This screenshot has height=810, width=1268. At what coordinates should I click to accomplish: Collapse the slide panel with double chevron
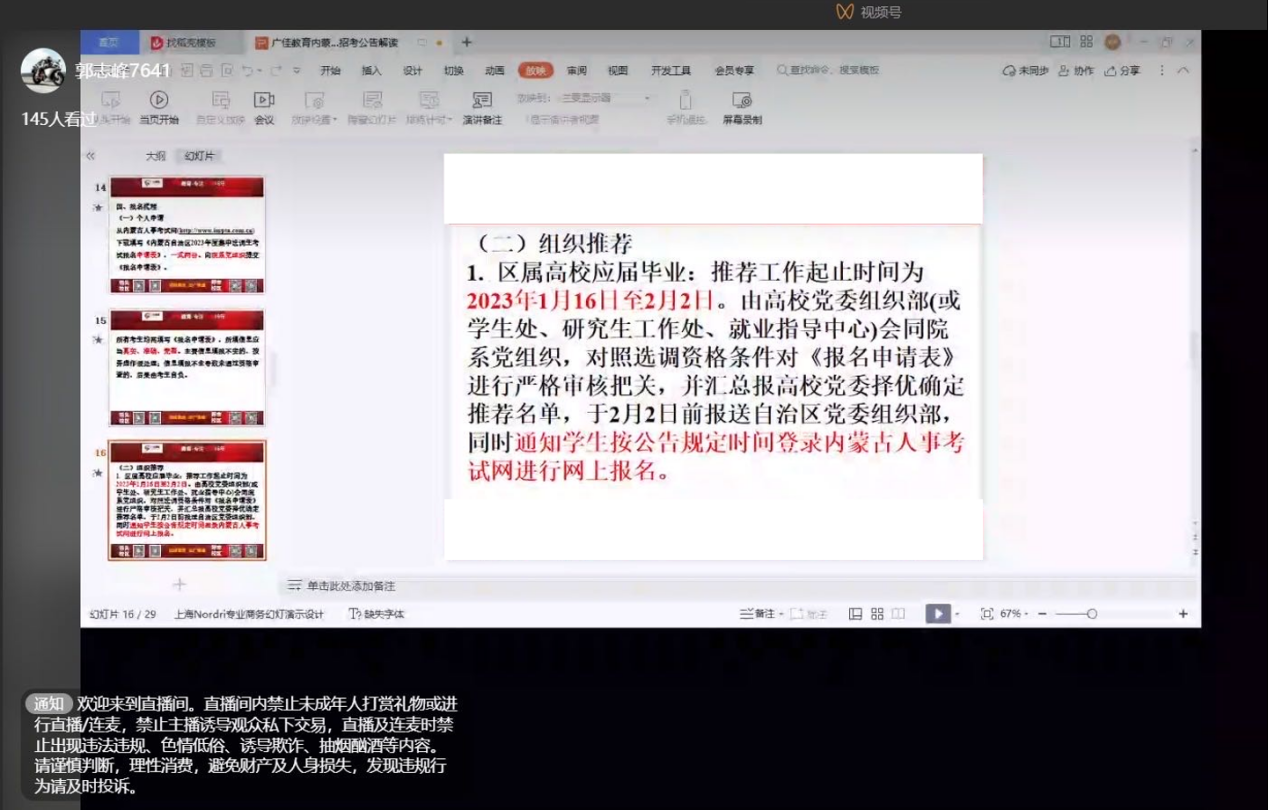pyautogui.click(x=90, y=156)
